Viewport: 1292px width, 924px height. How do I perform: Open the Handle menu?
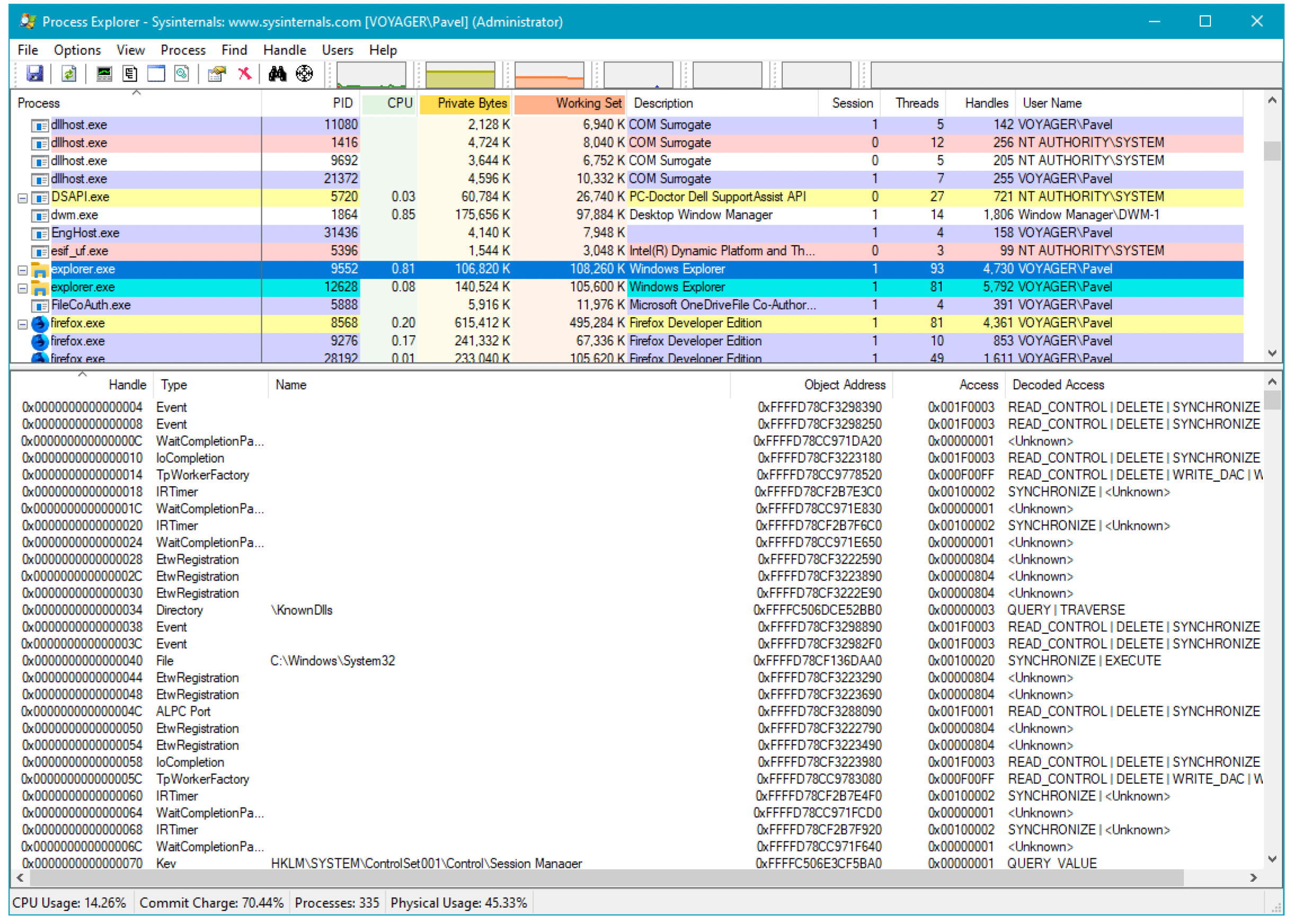pyautogui.click(x=285, y=50)
